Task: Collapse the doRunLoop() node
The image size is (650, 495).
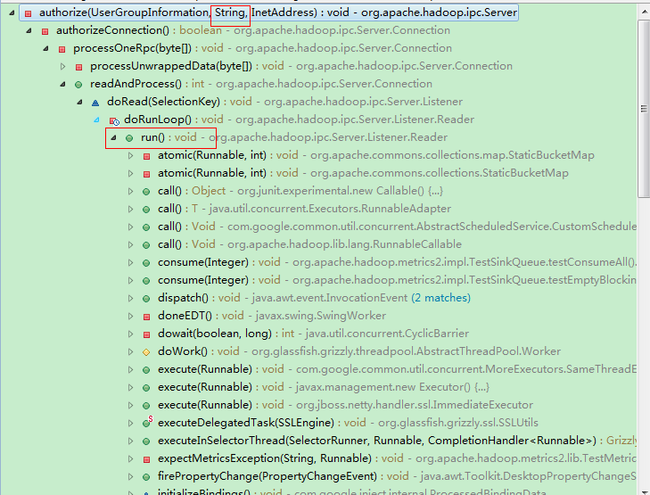Action: tap(97, 120)
